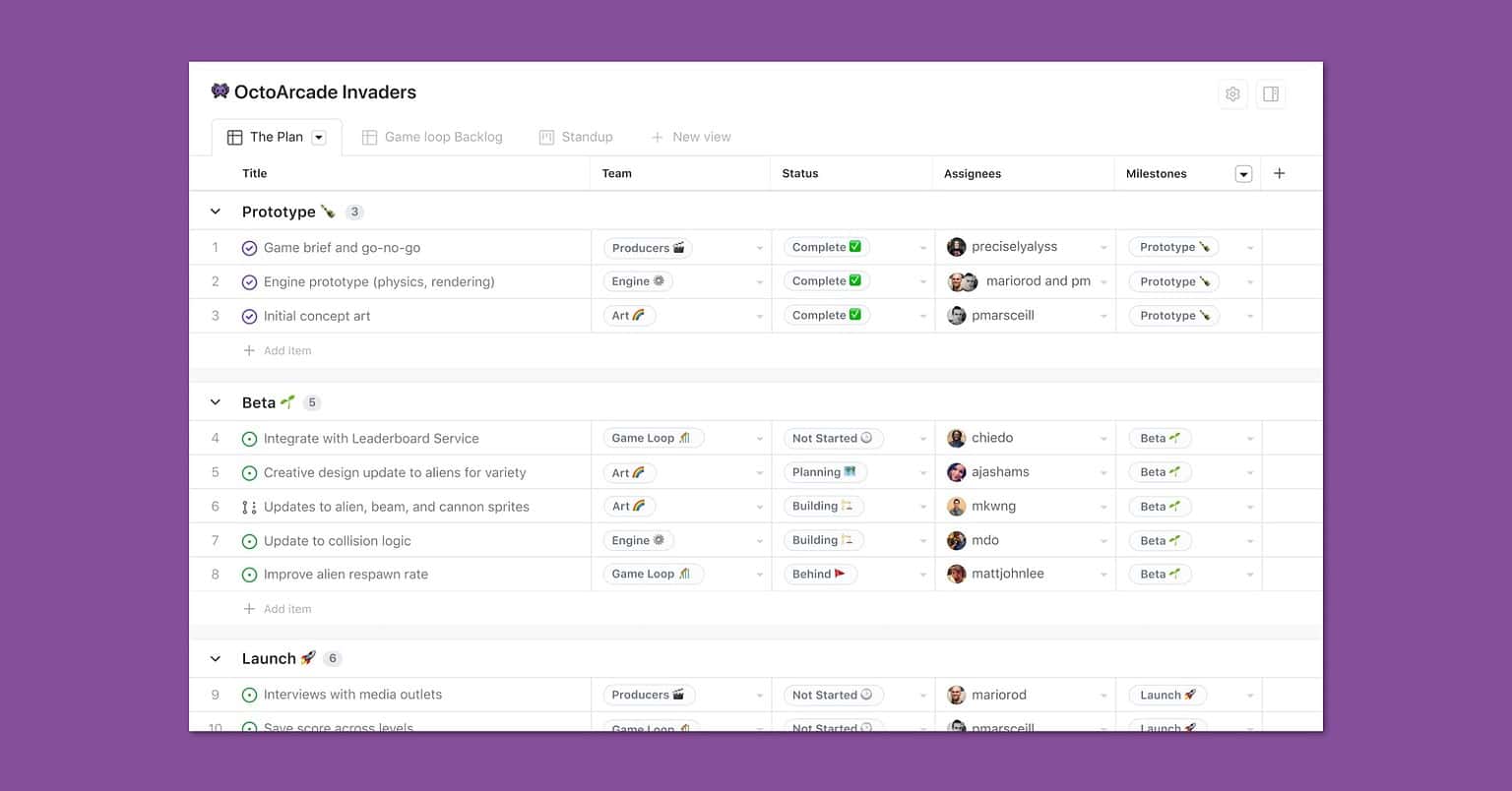Click mattjohnlee avatar

click(x=956, y=574)
